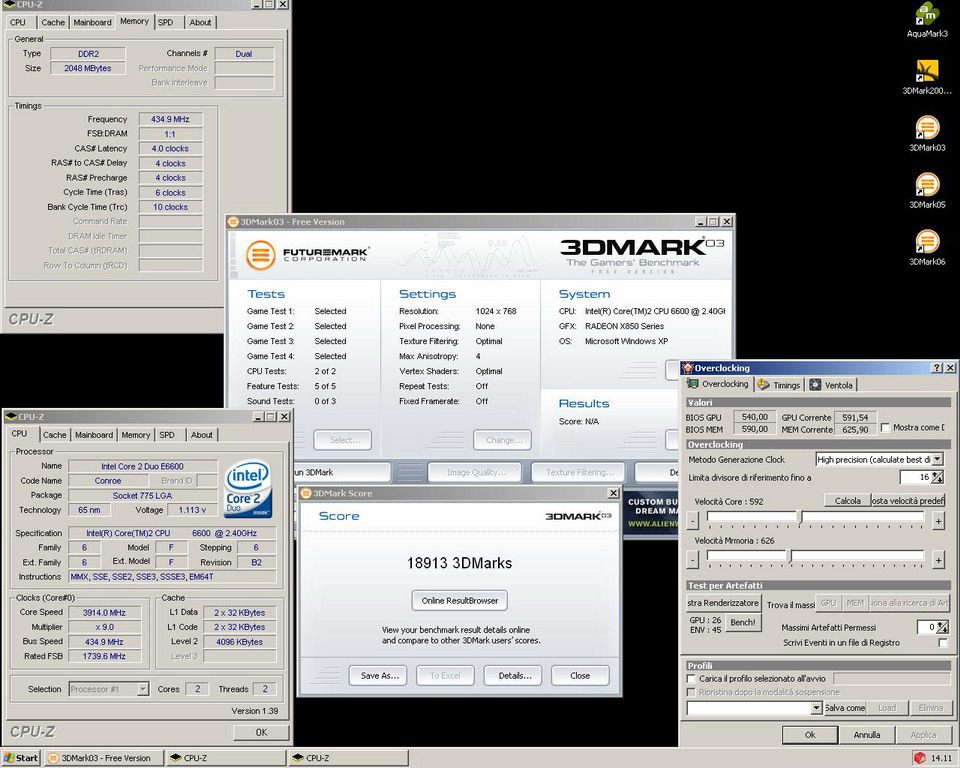Screen dimensions: 960x768
Task: Click the first CPU-Z taskbar button
Action: (227, 758)
